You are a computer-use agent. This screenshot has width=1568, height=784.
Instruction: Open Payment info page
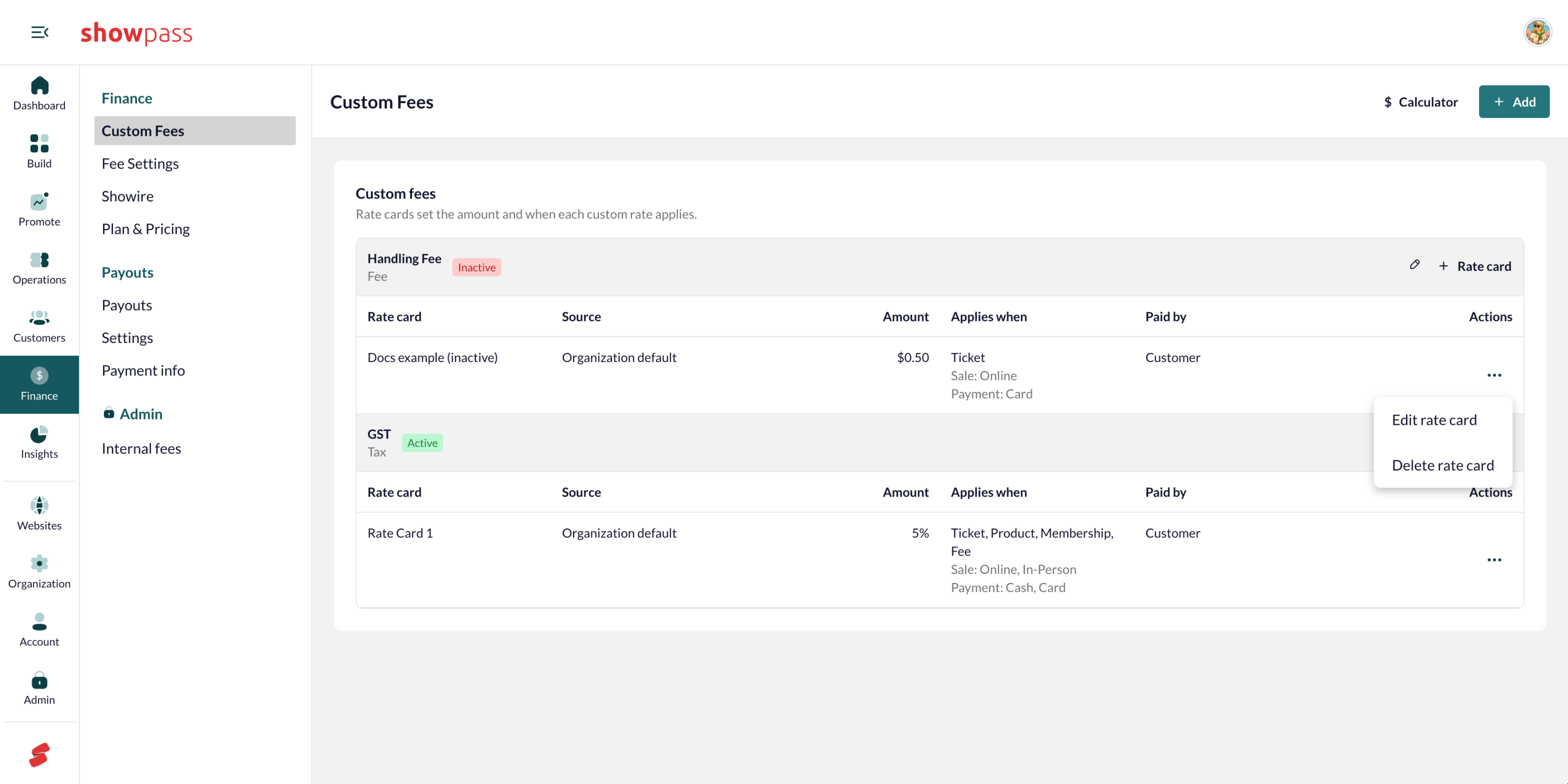coord(143,370)
